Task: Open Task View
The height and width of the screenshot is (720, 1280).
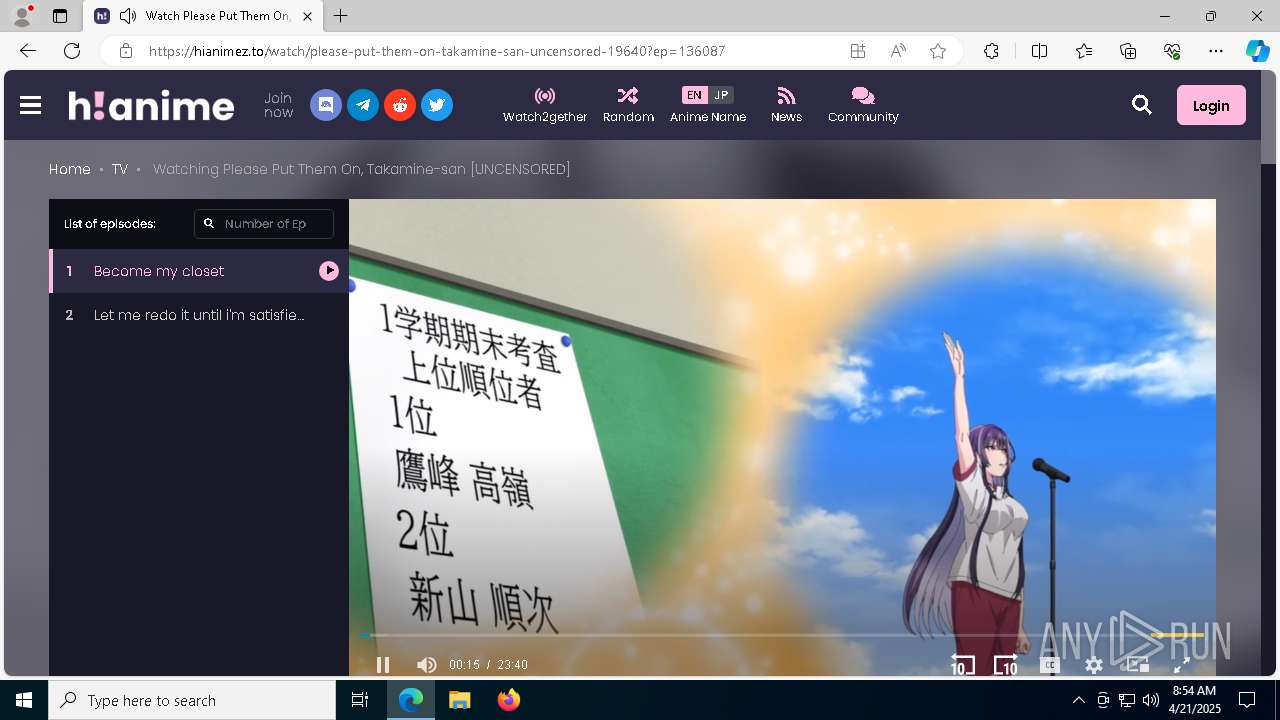Action: coord(360,700)
